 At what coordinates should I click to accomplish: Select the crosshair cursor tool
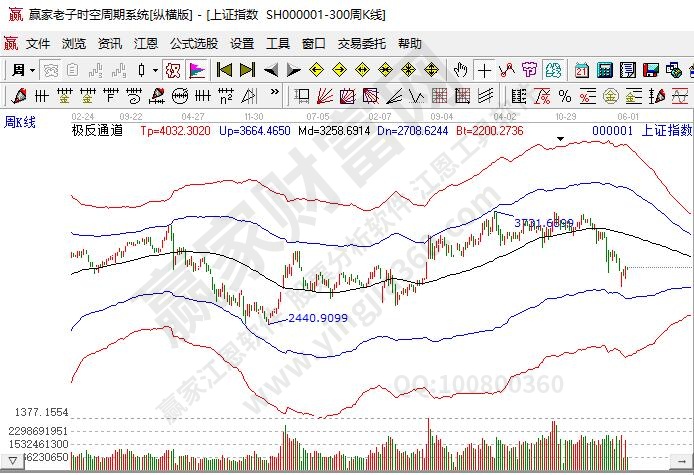(484, 70)
